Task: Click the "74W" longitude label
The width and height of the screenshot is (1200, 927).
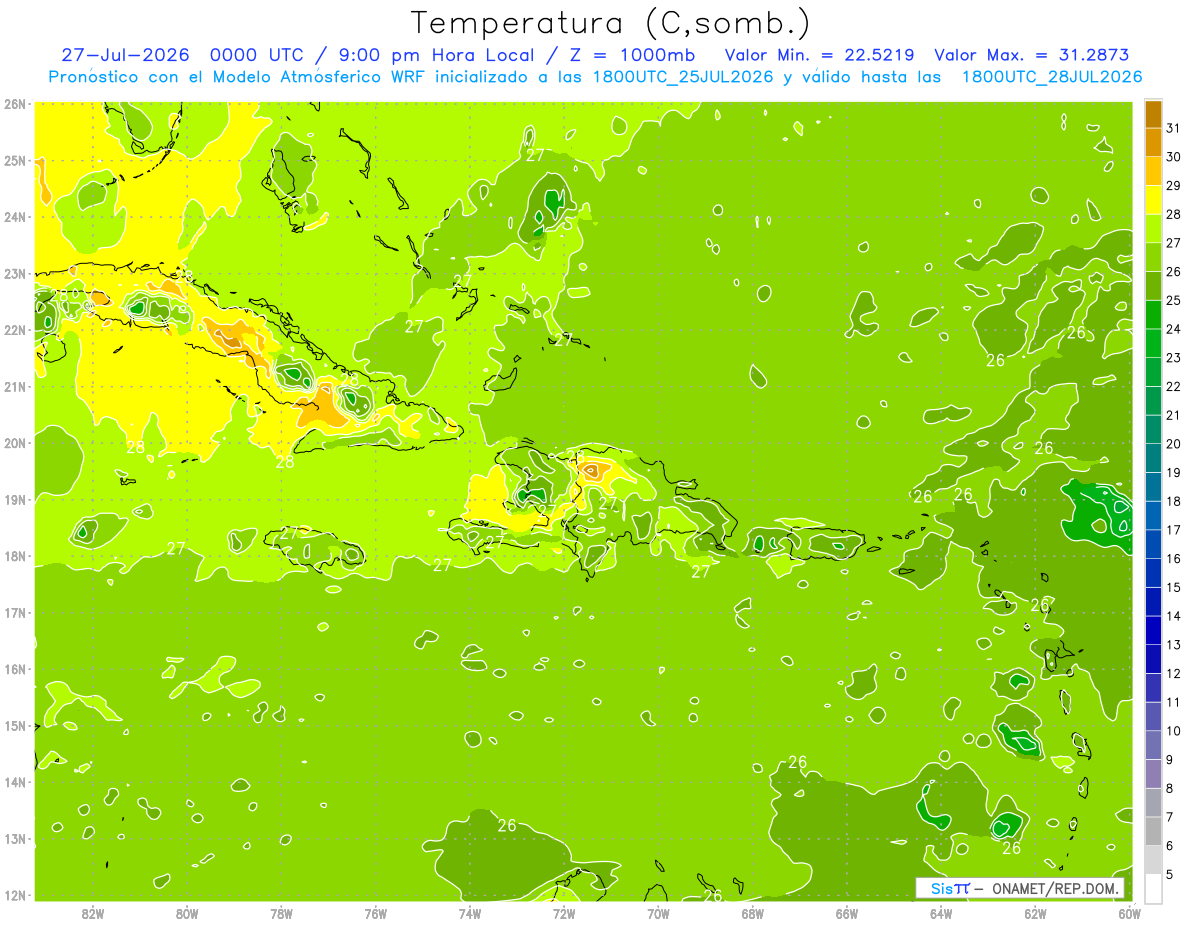Action: point(470,914)
